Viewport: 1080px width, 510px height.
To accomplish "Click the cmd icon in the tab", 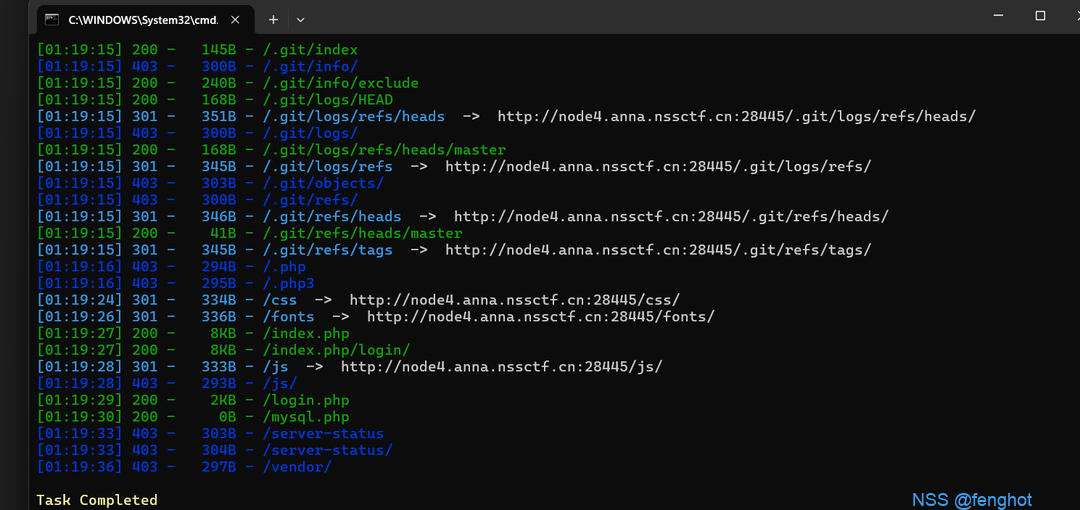I will pyautogui.click(x=52, y=19).
